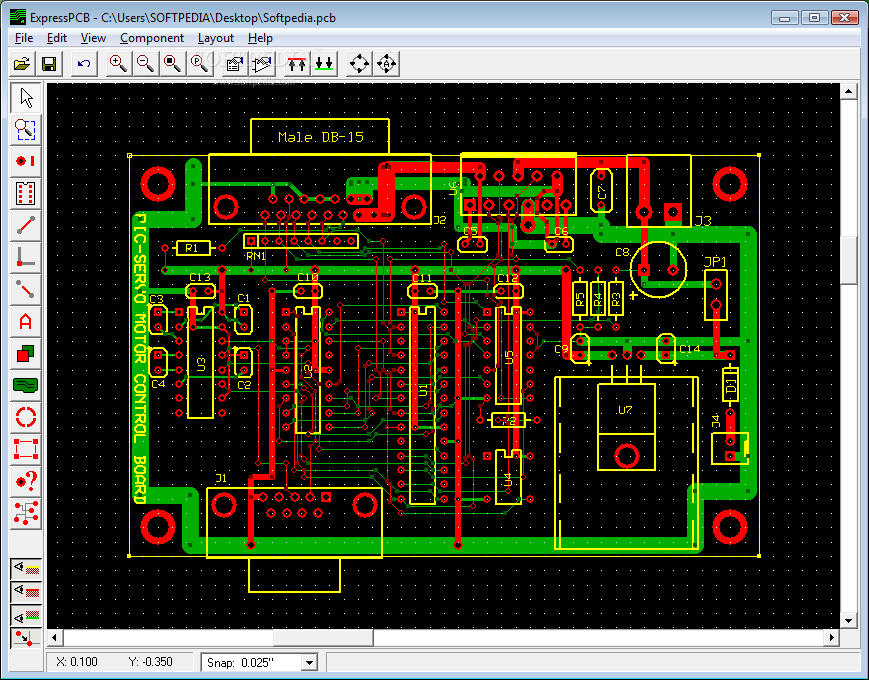Screen dimensions: 869x680
Task: Select the arrow pointer tool
Action: (x=26, y=97)
